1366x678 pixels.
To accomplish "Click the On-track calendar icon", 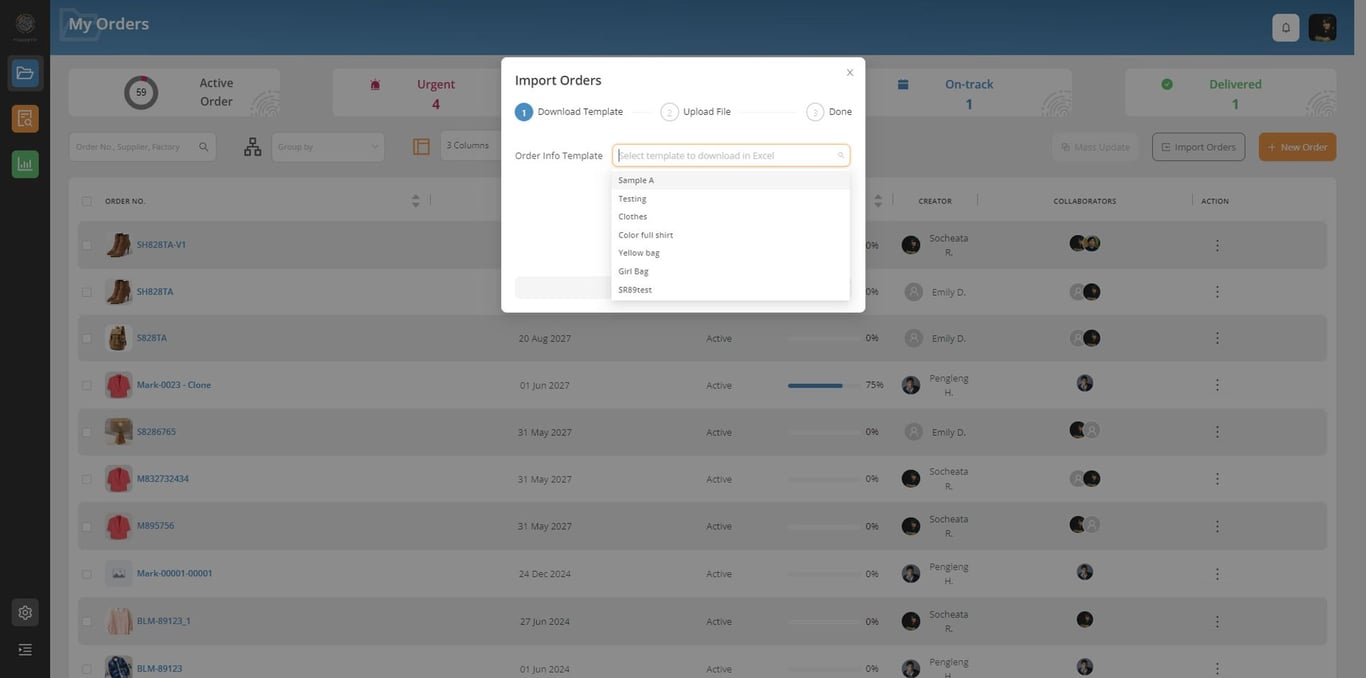I will pos(903,84).
